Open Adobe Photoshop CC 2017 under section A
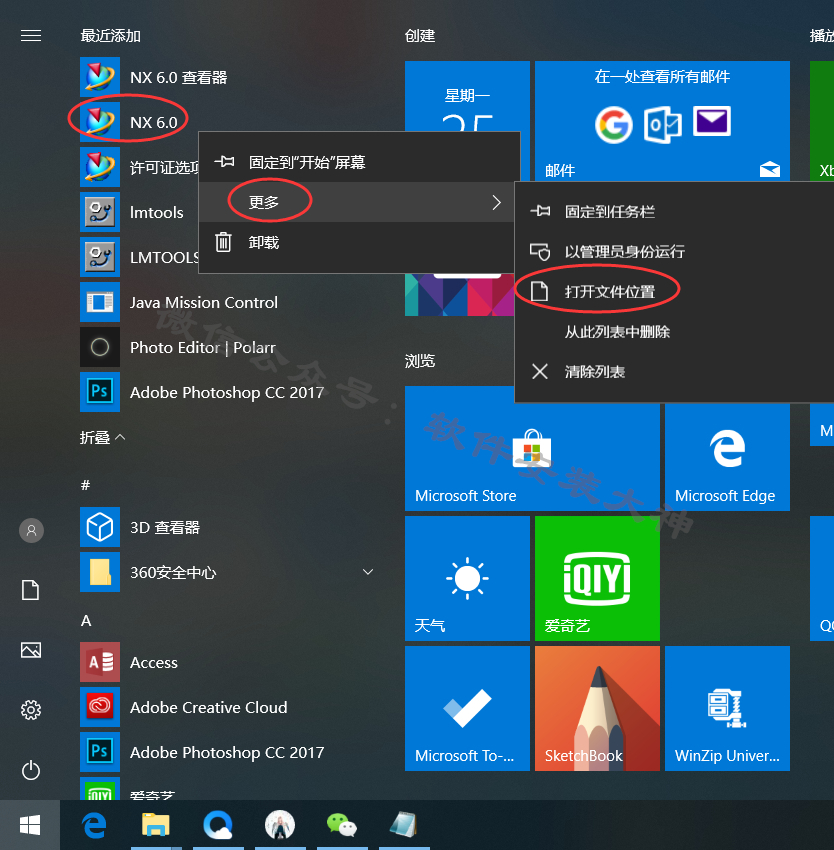834x850 pixels. tap(100, 752)
